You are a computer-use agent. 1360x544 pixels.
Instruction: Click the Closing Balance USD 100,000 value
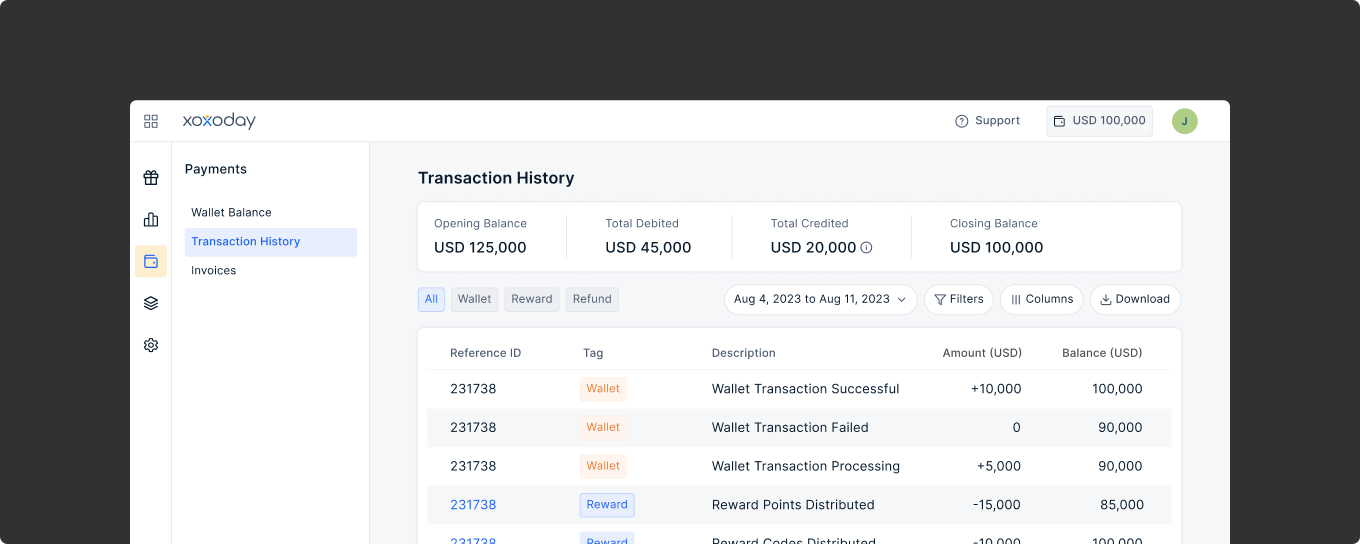coord(997,248)
